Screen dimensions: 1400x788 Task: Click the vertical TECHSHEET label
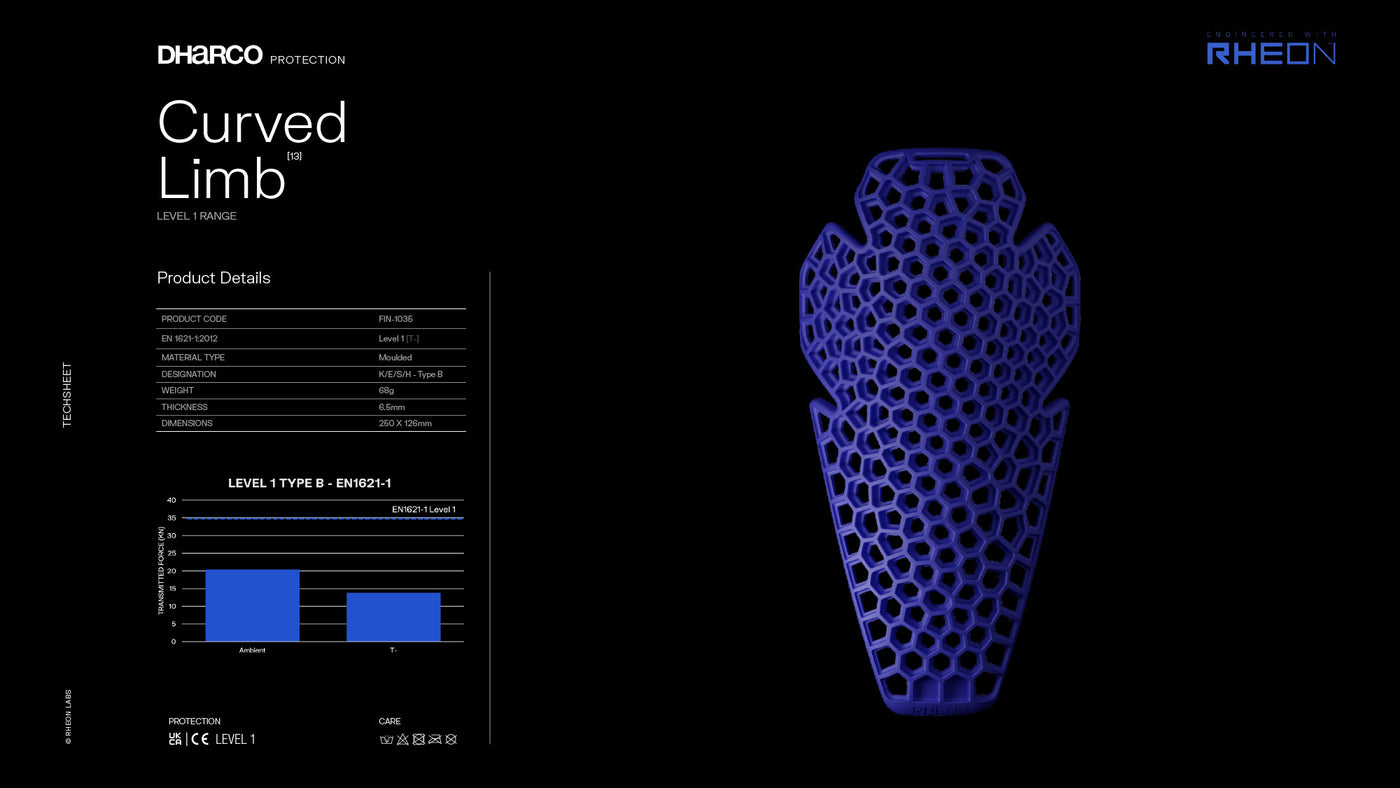pyautogui.click(x=67, y=395)
